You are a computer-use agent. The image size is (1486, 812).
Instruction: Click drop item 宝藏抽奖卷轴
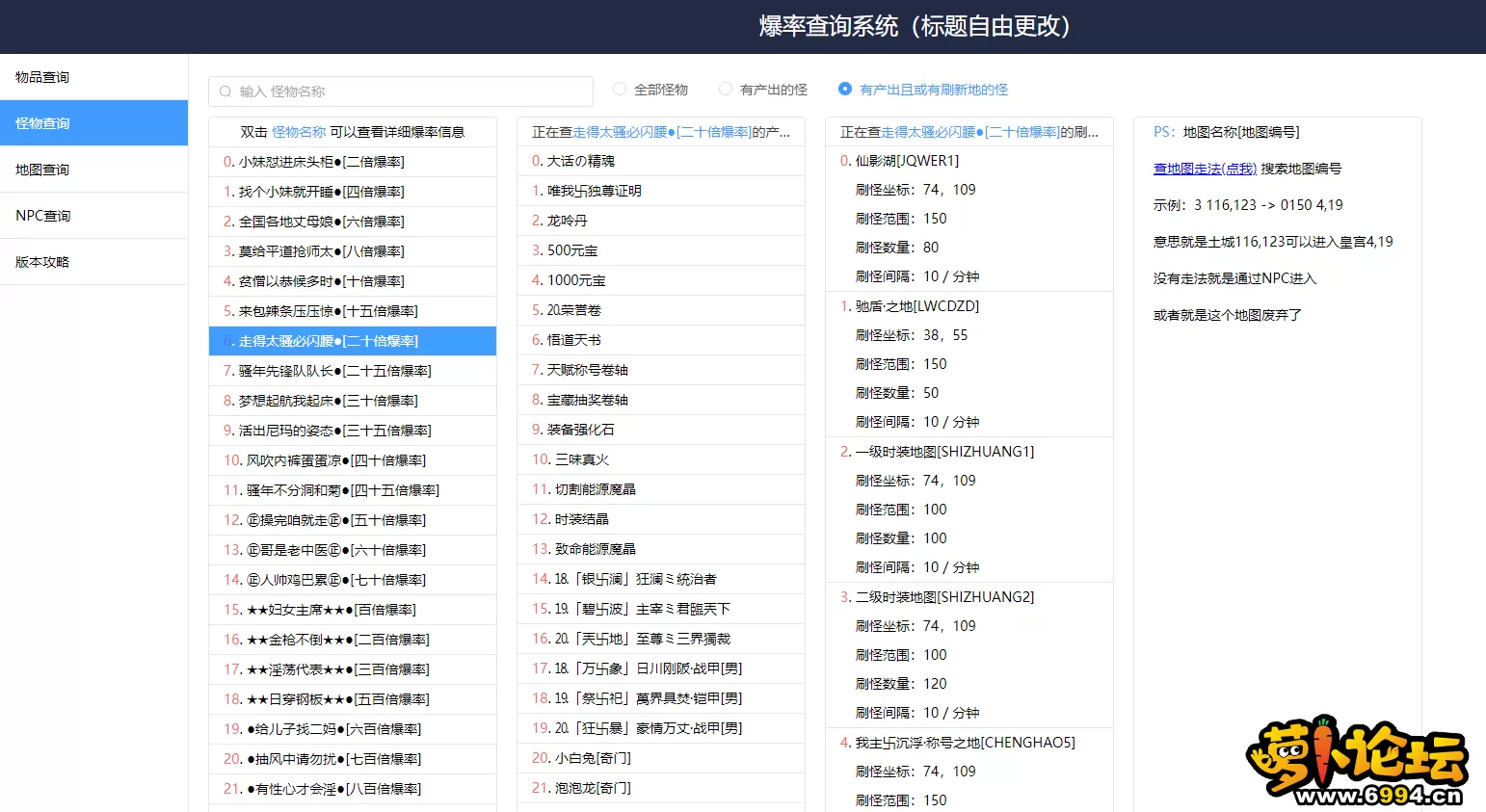pyautogui.click(x=661, y=400)
